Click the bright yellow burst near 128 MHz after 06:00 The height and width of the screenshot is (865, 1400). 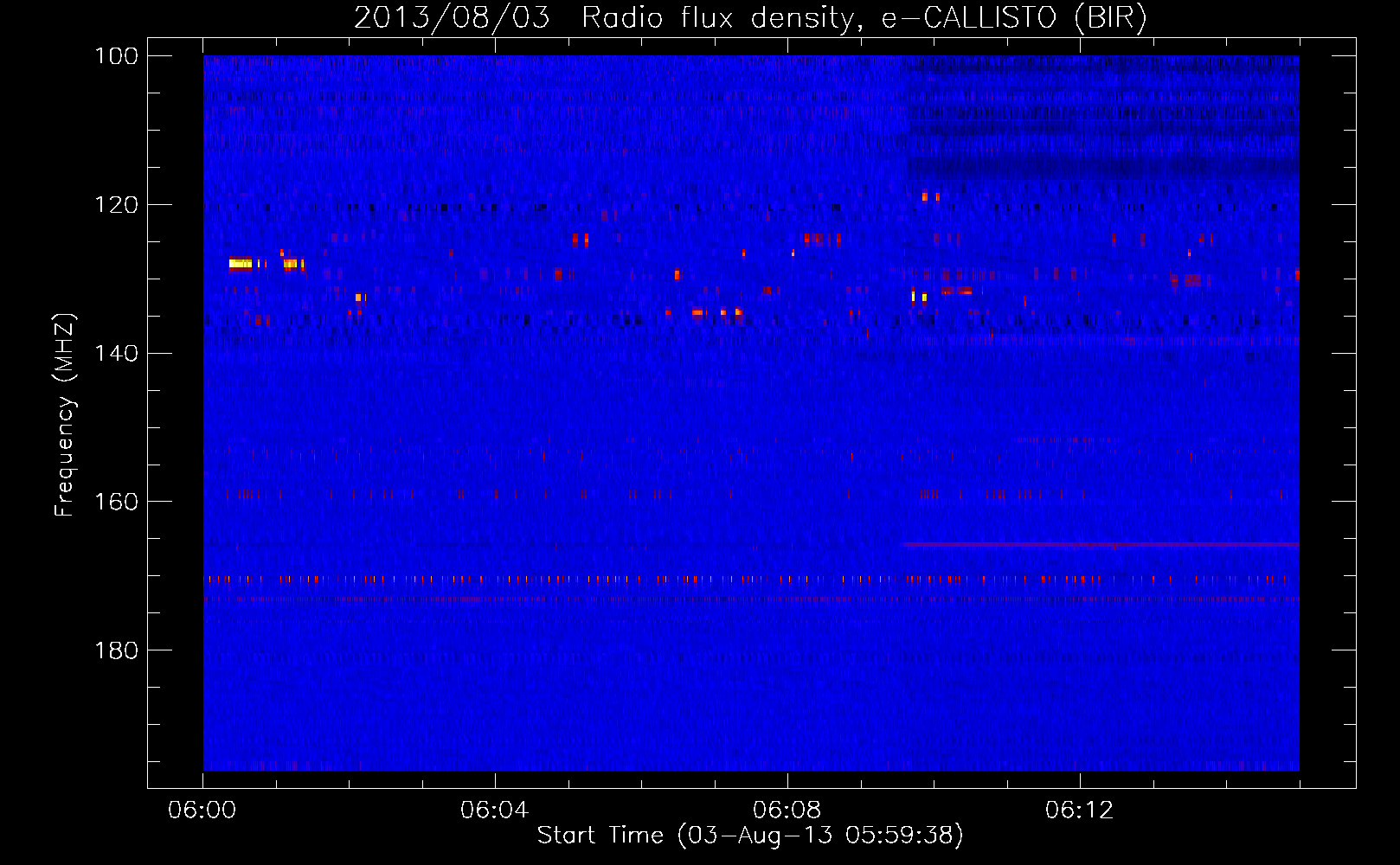(241, 263)
